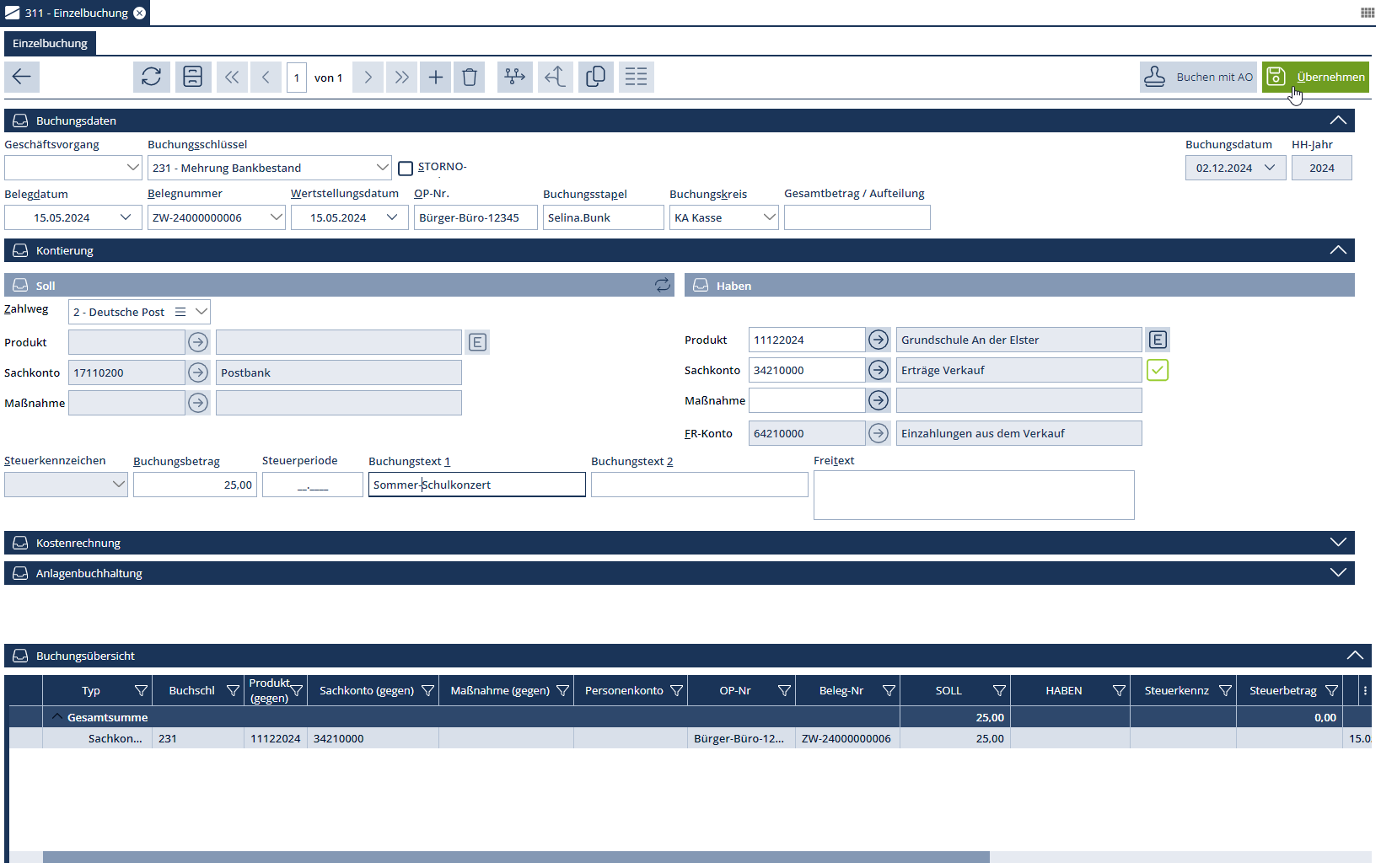The image size is (1381, 868).
Task: Select the Einzelbuchung tab
Action: tap(51, 44)
